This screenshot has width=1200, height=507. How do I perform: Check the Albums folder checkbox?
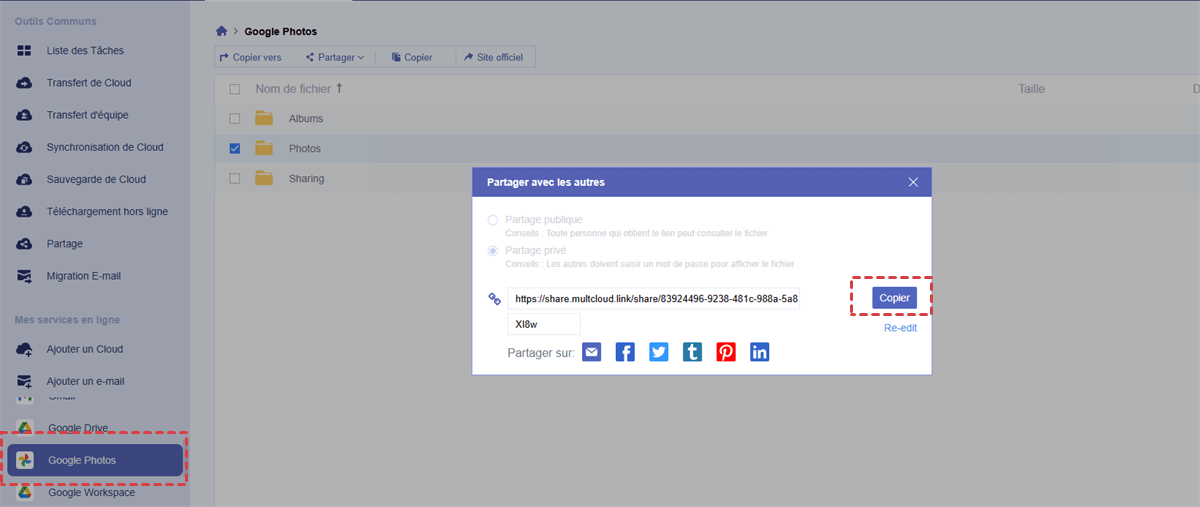pos(235,119)
